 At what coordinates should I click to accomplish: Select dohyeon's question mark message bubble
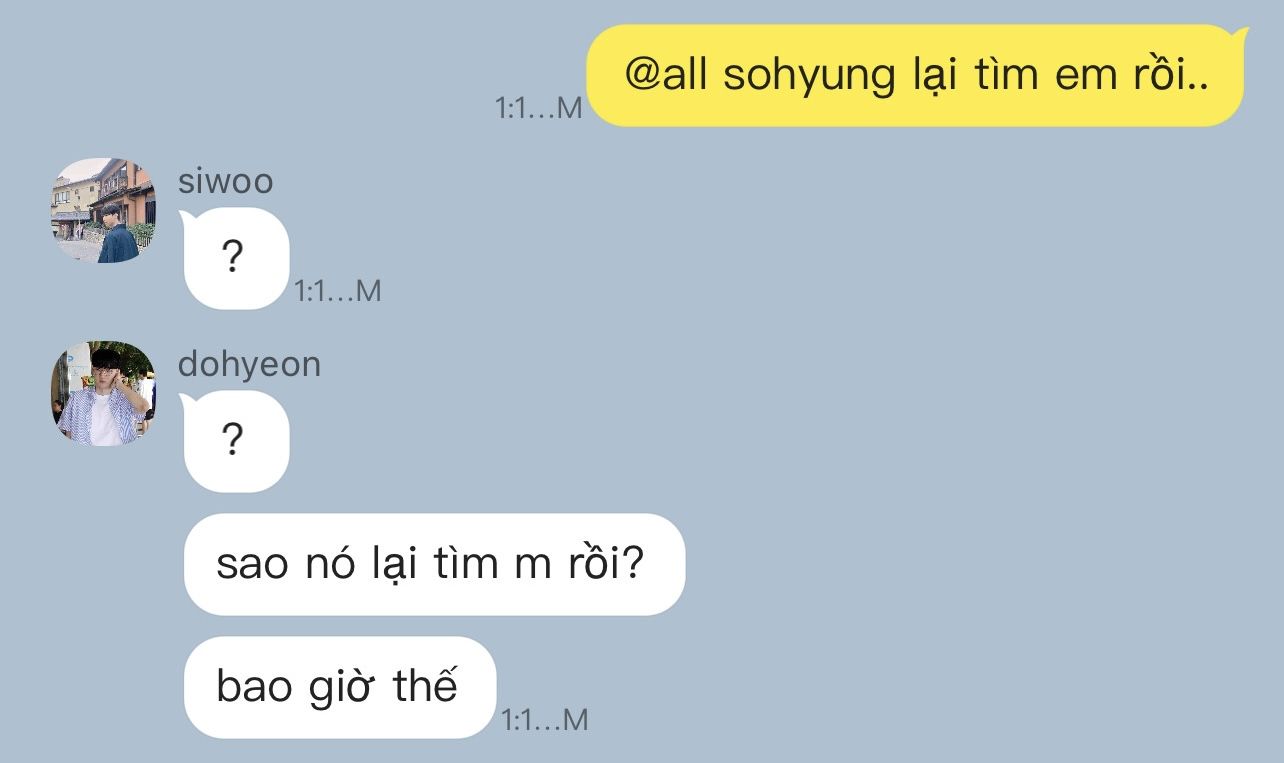click(235, 441)
